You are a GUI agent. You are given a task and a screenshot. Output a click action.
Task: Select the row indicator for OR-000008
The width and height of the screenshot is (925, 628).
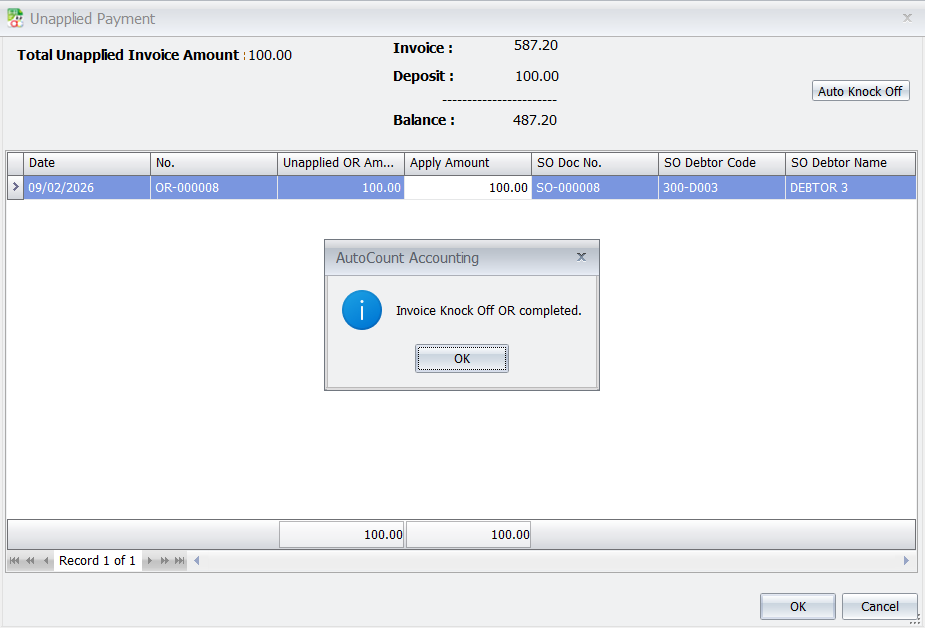coord(15,188)
